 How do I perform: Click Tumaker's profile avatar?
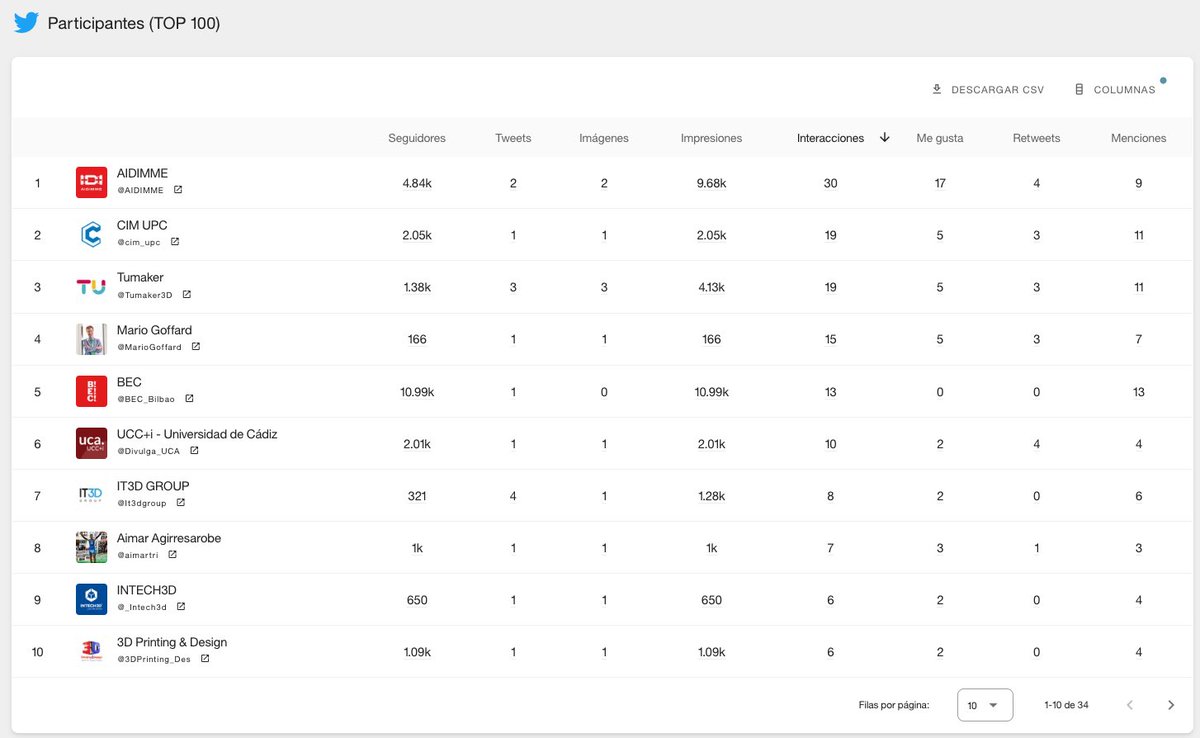[x=91, y=287]
